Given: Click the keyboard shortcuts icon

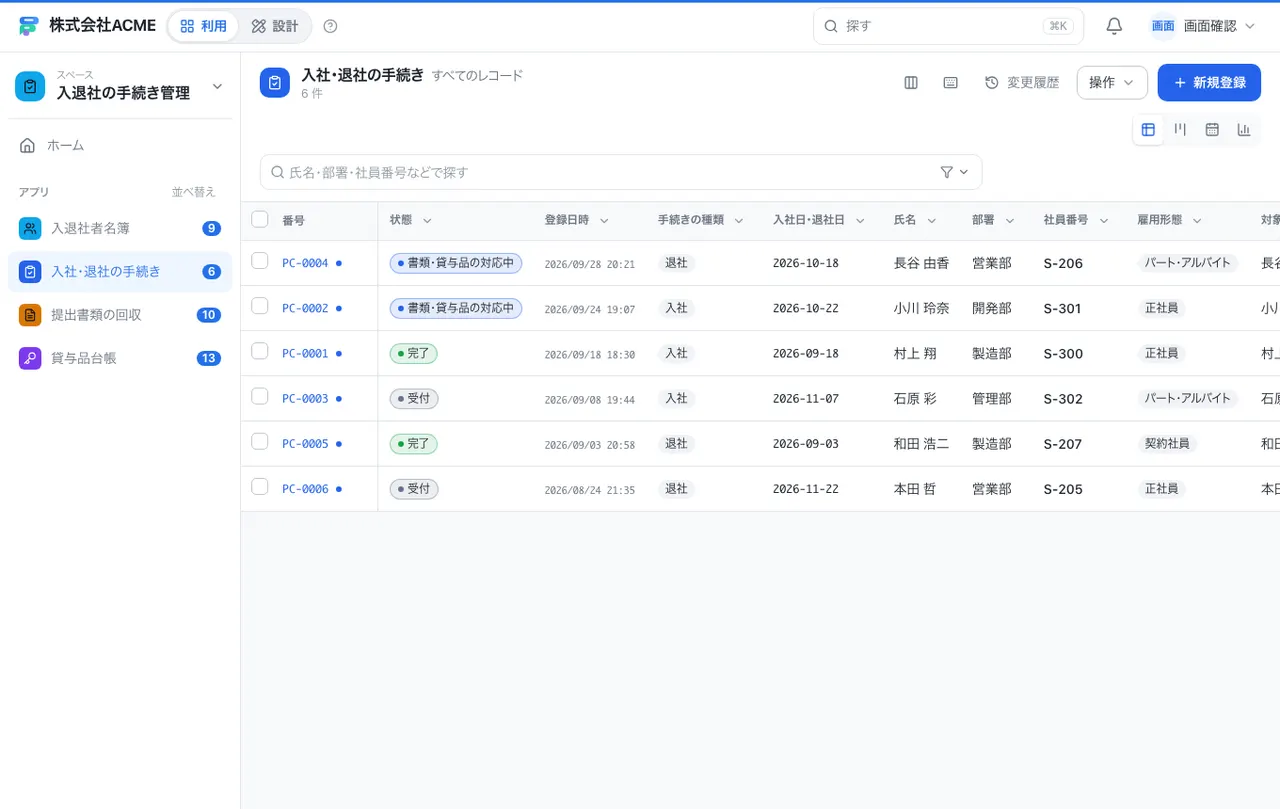Looking at the screenshot, I should click(x=951, y=83).
